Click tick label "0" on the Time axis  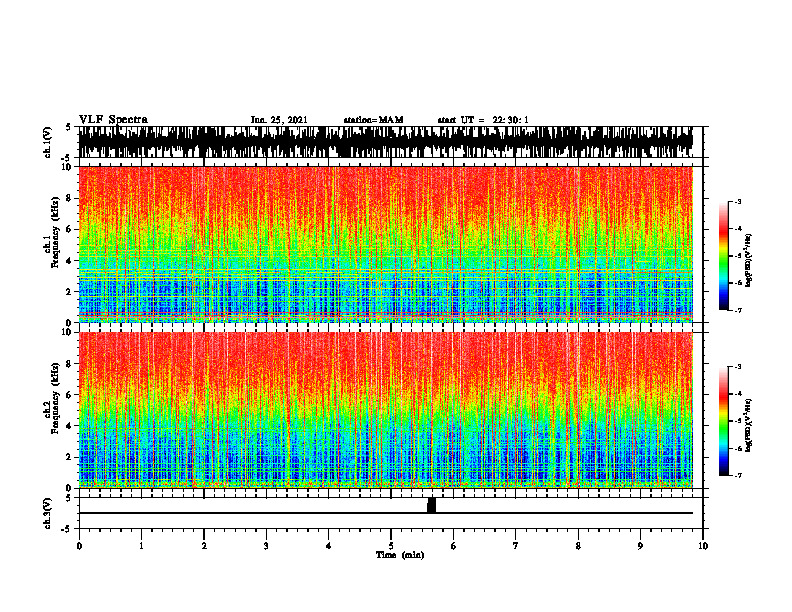(x=79, y=546)
